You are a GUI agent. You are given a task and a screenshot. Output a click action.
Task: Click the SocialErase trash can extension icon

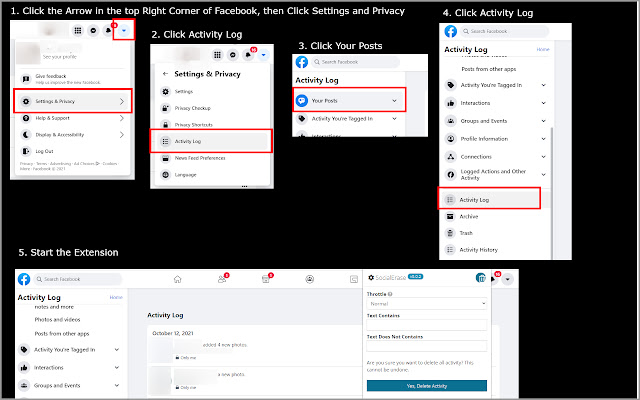point(481,278)
